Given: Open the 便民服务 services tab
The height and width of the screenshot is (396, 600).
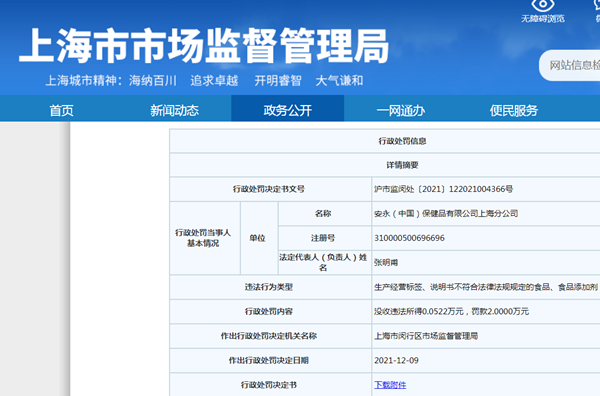Looking at the screenshot, I should (x=514, y=111).
